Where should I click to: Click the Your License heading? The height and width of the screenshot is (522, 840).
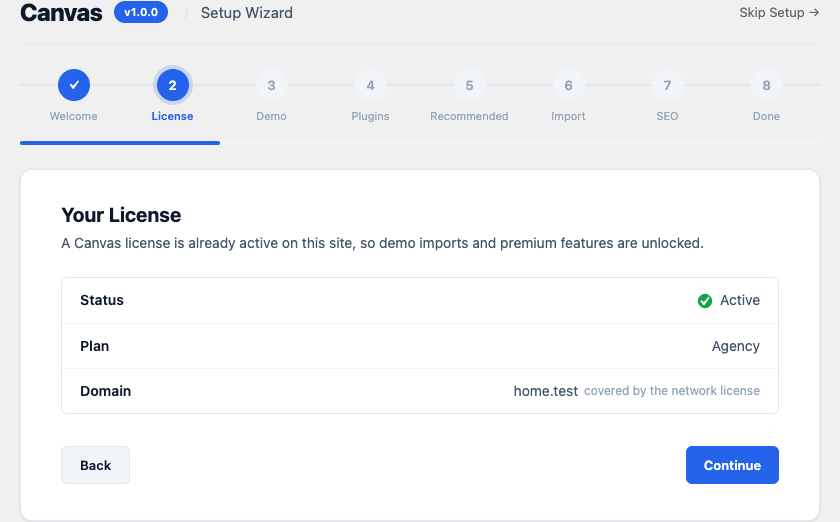point(121,215)
